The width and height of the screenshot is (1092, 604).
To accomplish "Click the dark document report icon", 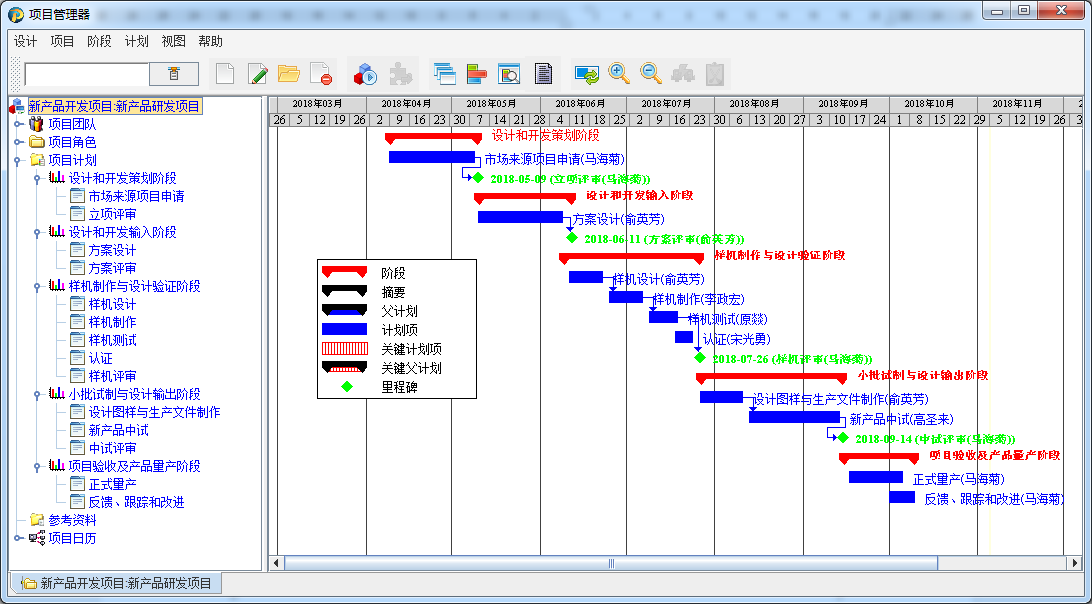I will (543, 73).
